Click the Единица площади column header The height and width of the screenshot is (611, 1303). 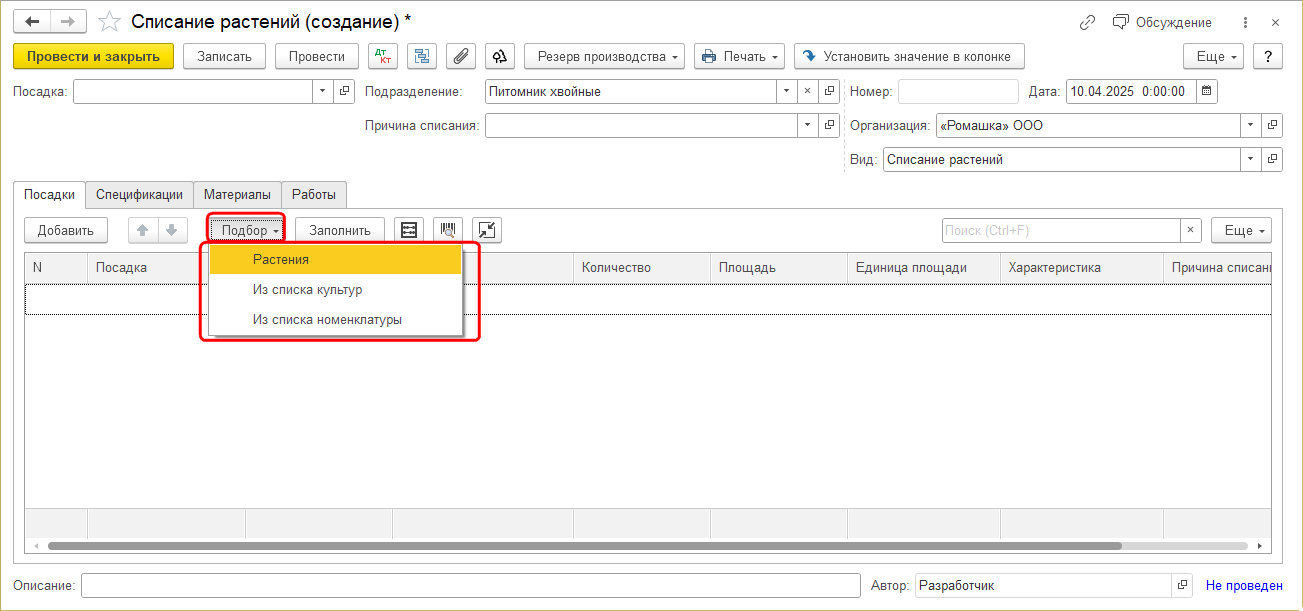[x=923, y=267]
